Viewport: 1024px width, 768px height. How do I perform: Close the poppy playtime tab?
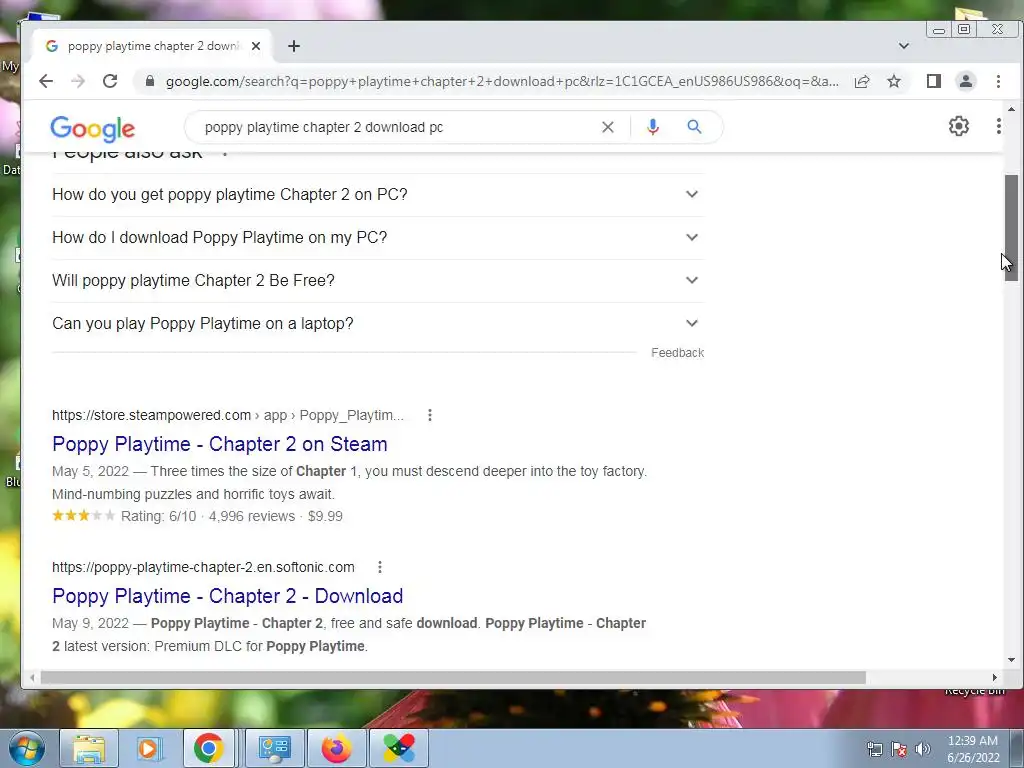pos(256,46)
